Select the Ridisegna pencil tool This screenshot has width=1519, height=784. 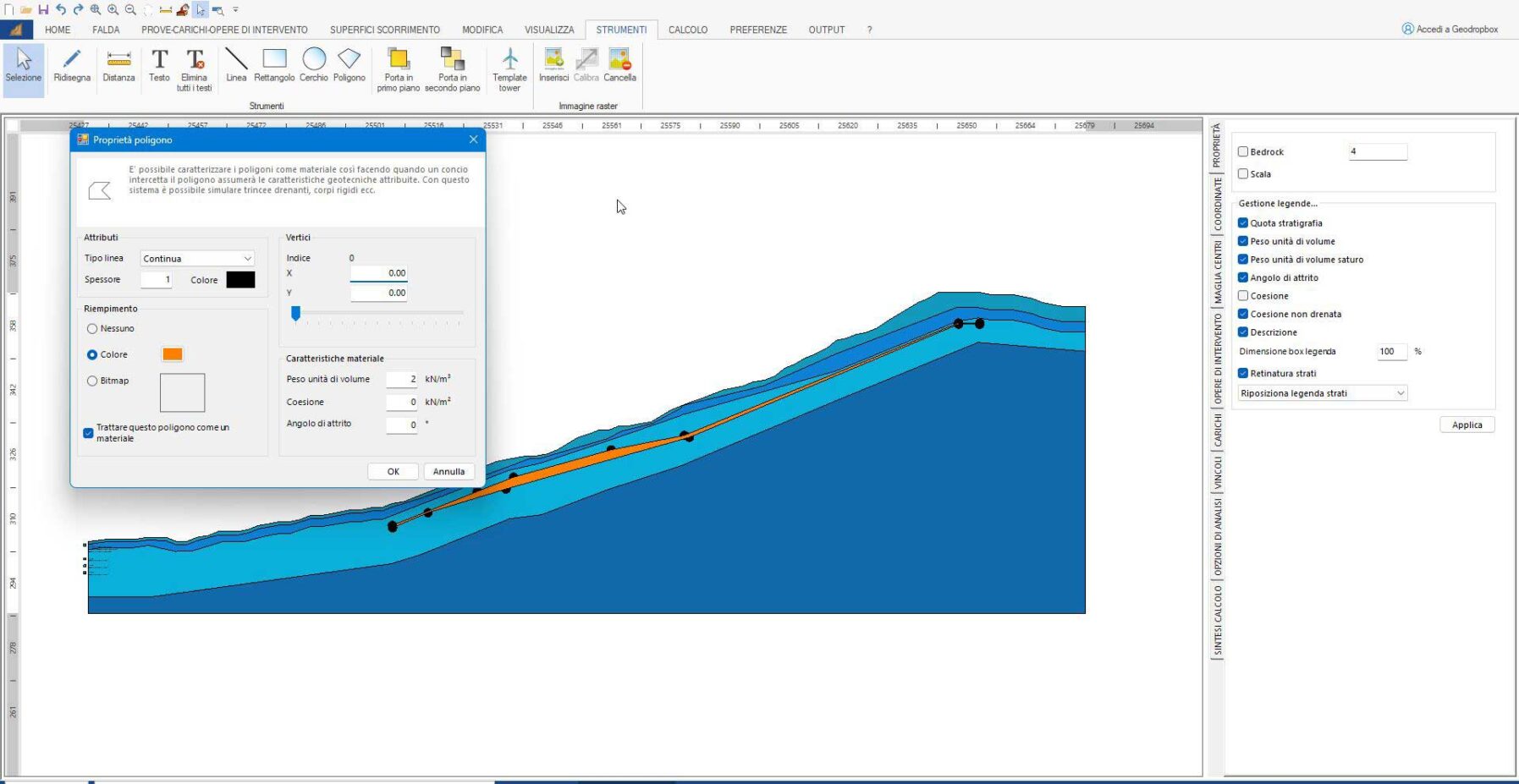(72, 65)
